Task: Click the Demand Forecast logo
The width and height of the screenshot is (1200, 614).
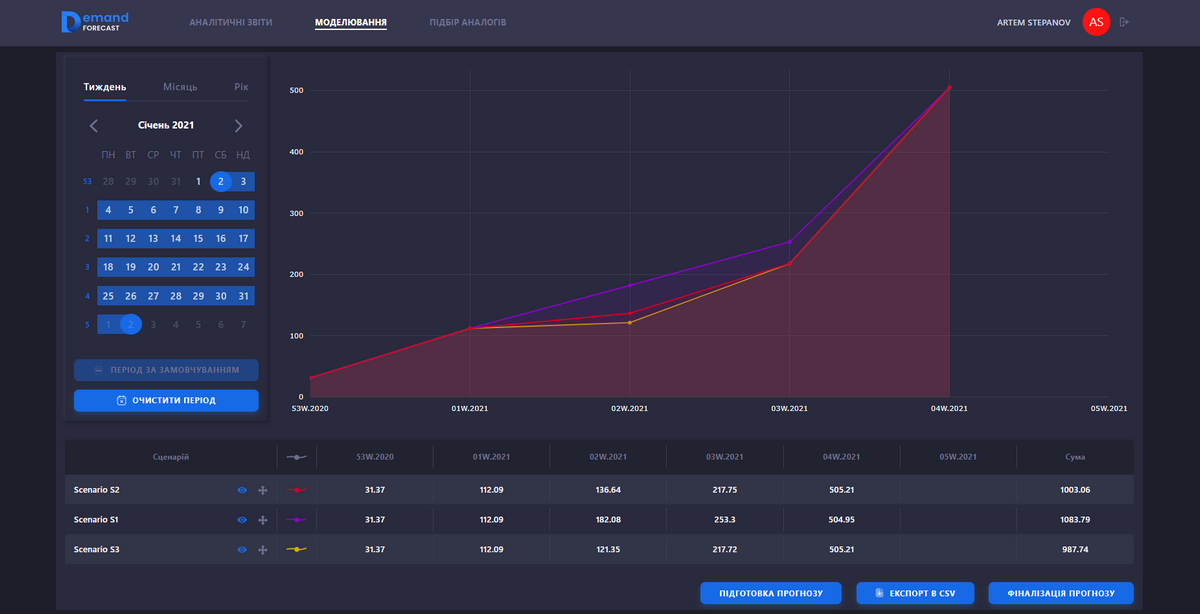Action: (x=95, y=22)
